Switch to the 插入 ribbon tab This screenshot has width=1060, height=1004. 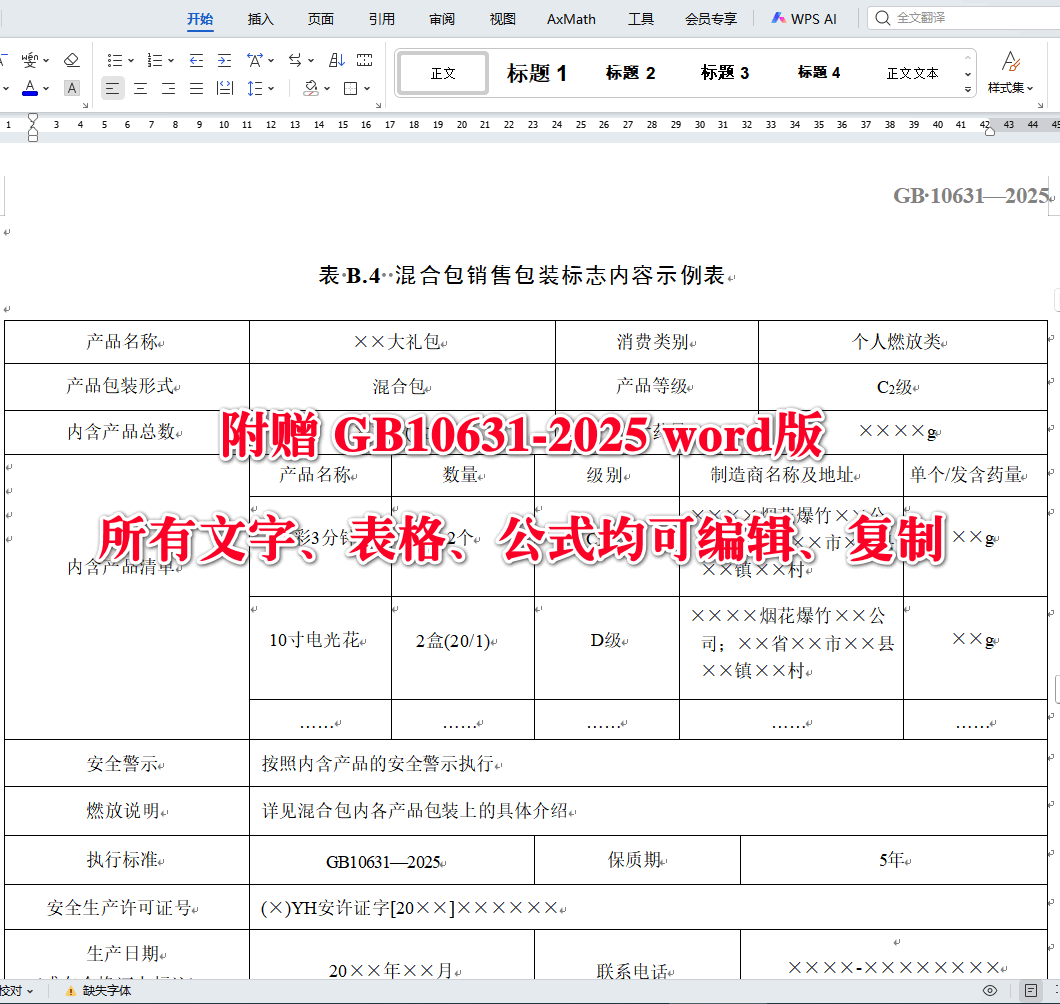tap(259, 17)
